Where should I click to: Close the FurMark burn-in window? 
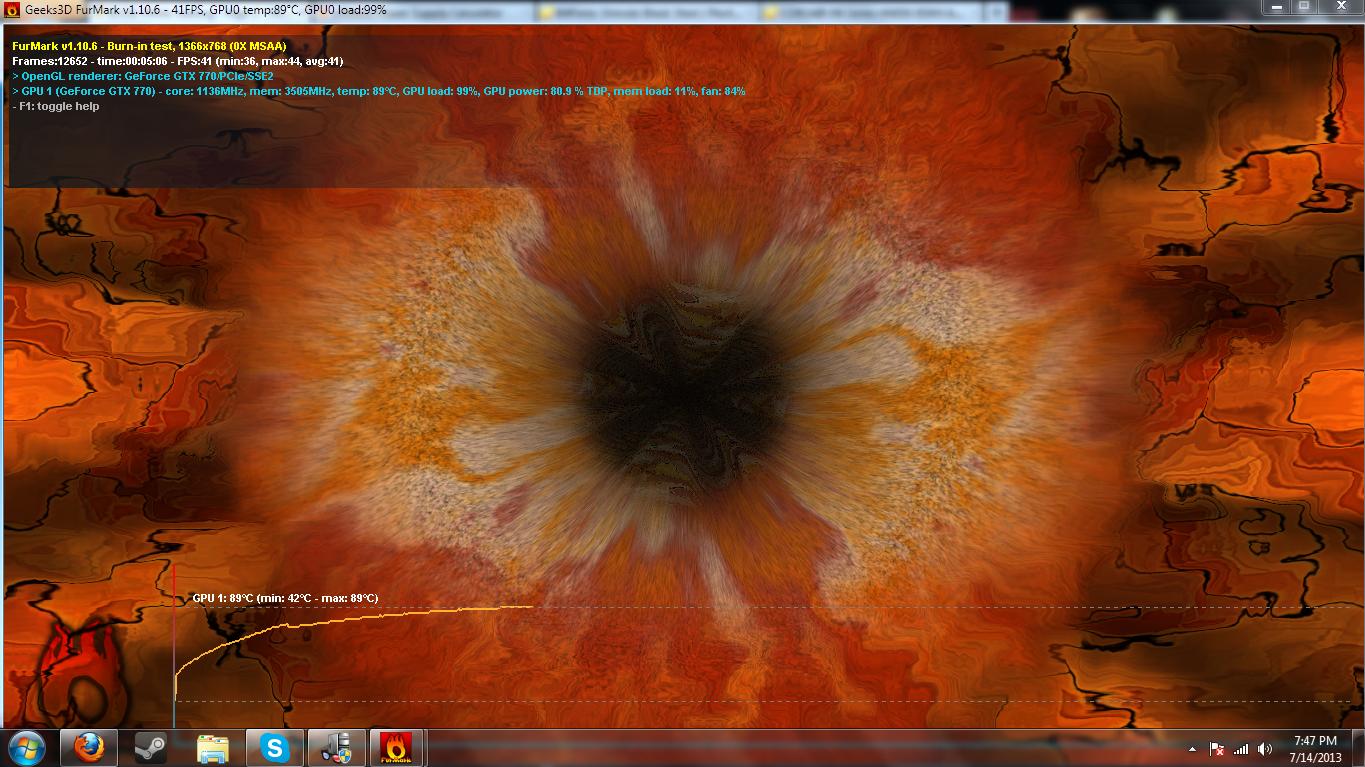(x=1340, y=6)
